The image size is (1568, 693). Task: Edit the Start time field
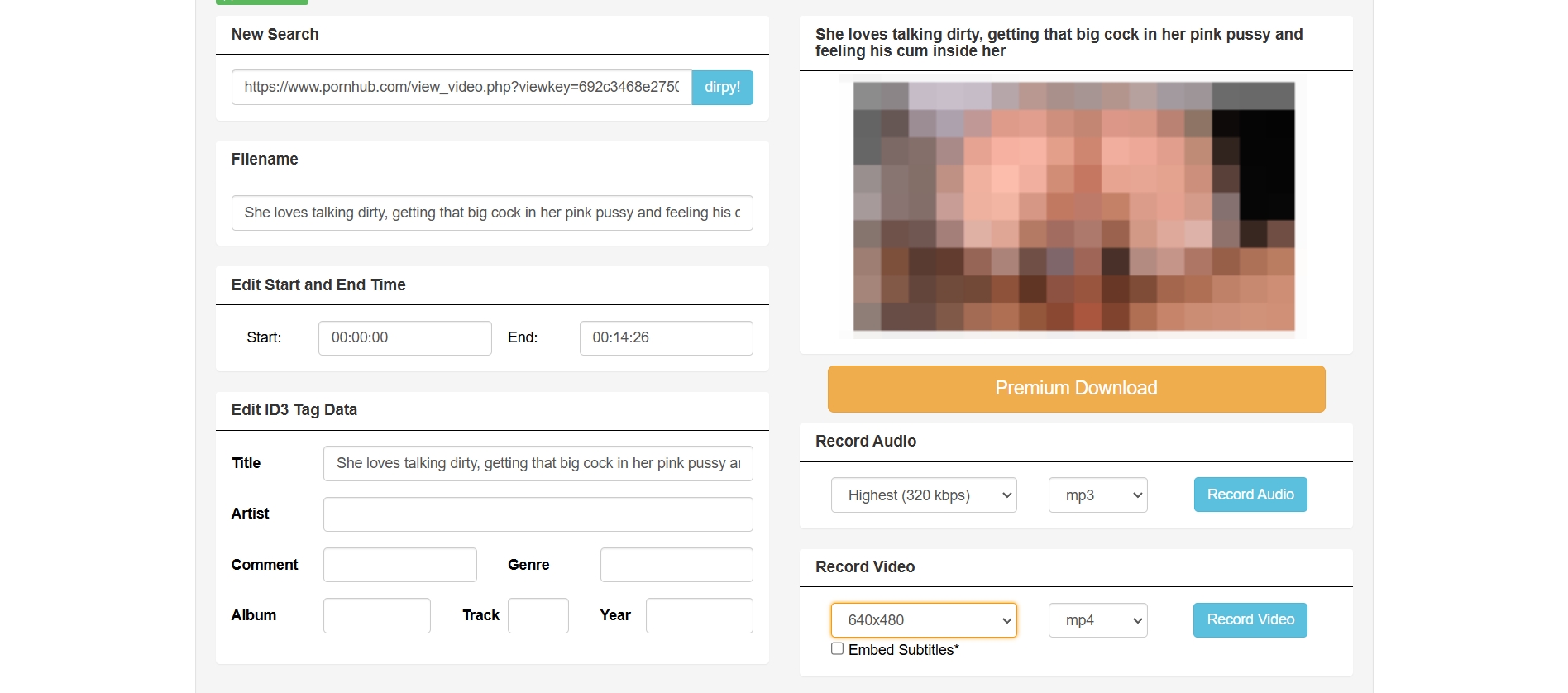click(404, 338)
